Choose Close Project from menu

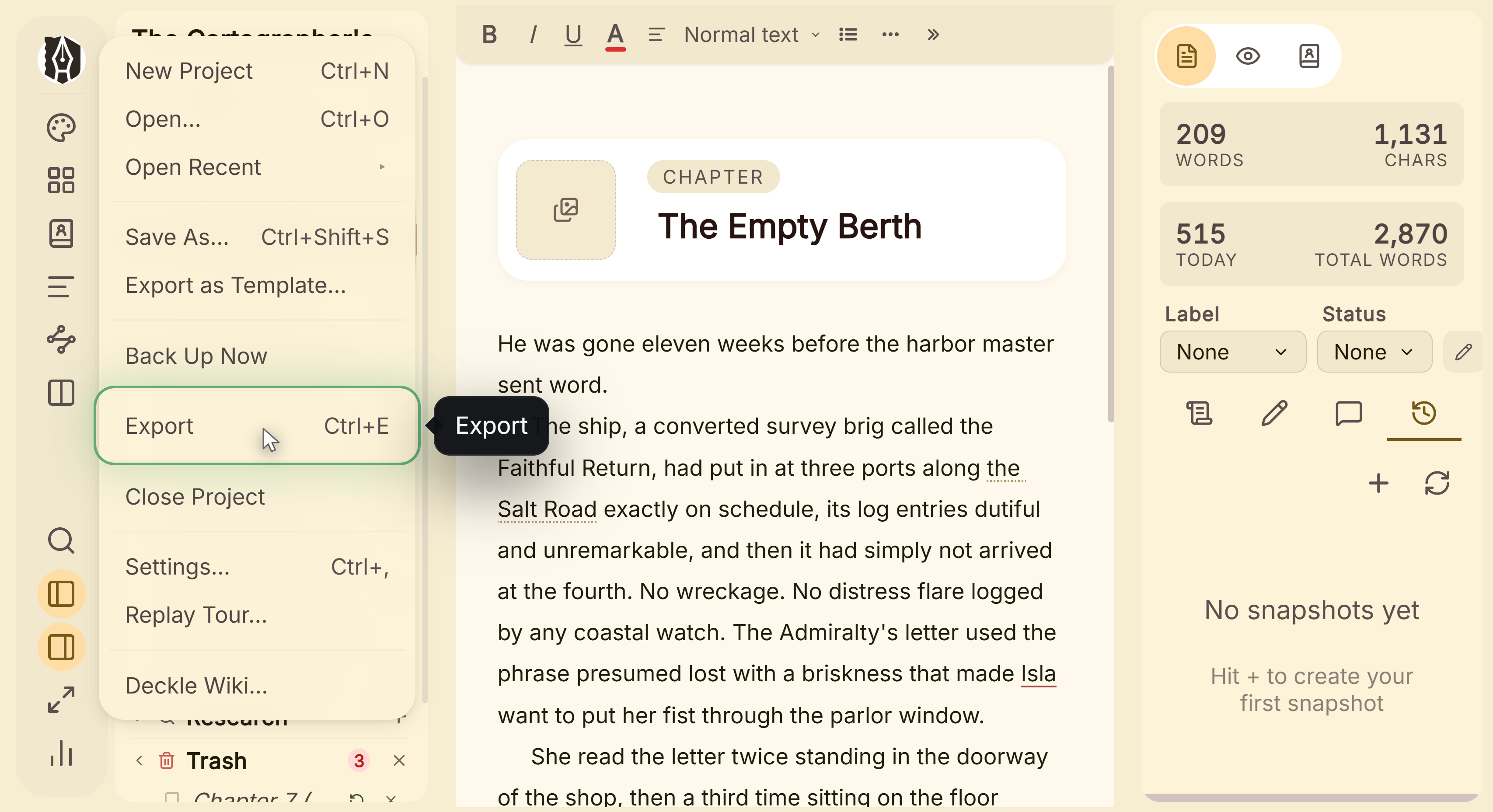point(257,497)
